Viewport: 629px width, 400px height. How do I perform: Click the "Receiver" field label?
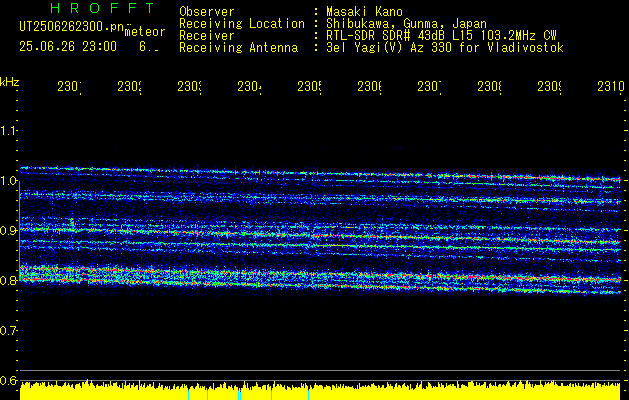(207, 36)
